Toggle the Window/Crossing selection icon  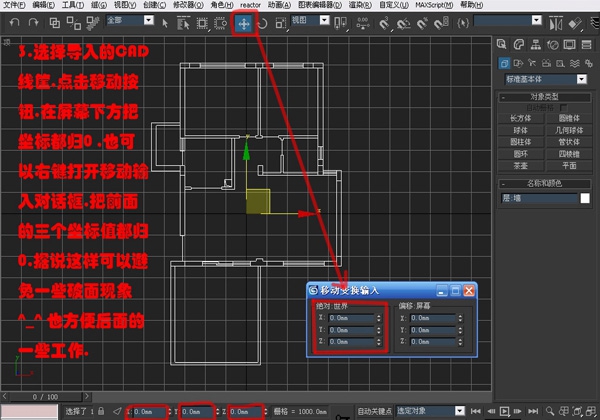tap(220, 23)
